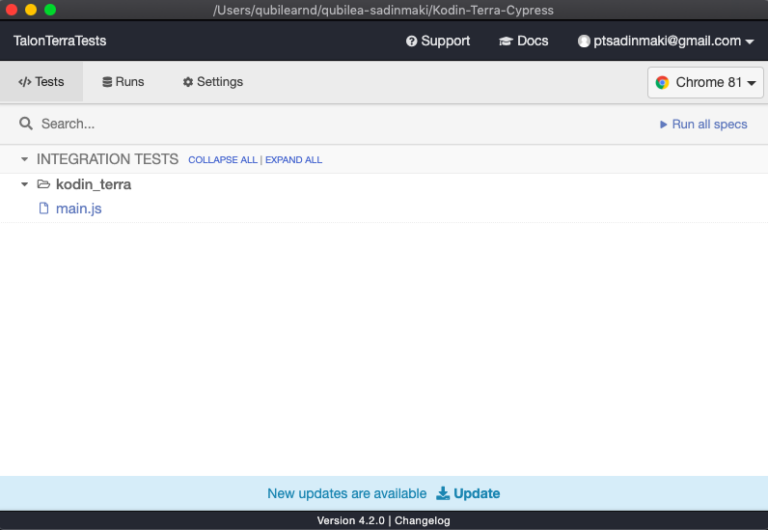Select the kodin_terra folder name
Image resolution: width=768 pixels, height=530 pixels.
[x=94, y=184]
